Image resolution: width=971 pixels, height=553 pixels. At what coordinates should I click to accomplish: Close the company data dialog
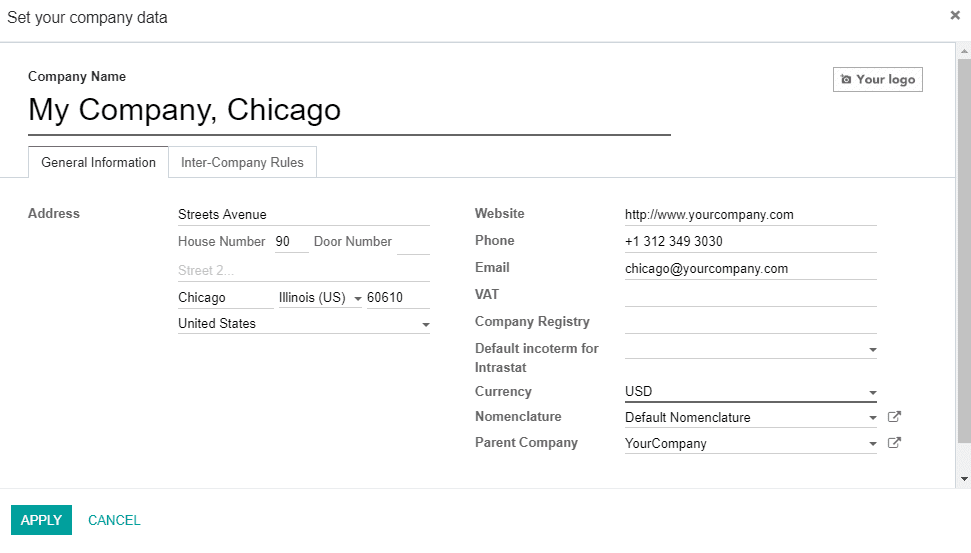[x=955, y=15]
